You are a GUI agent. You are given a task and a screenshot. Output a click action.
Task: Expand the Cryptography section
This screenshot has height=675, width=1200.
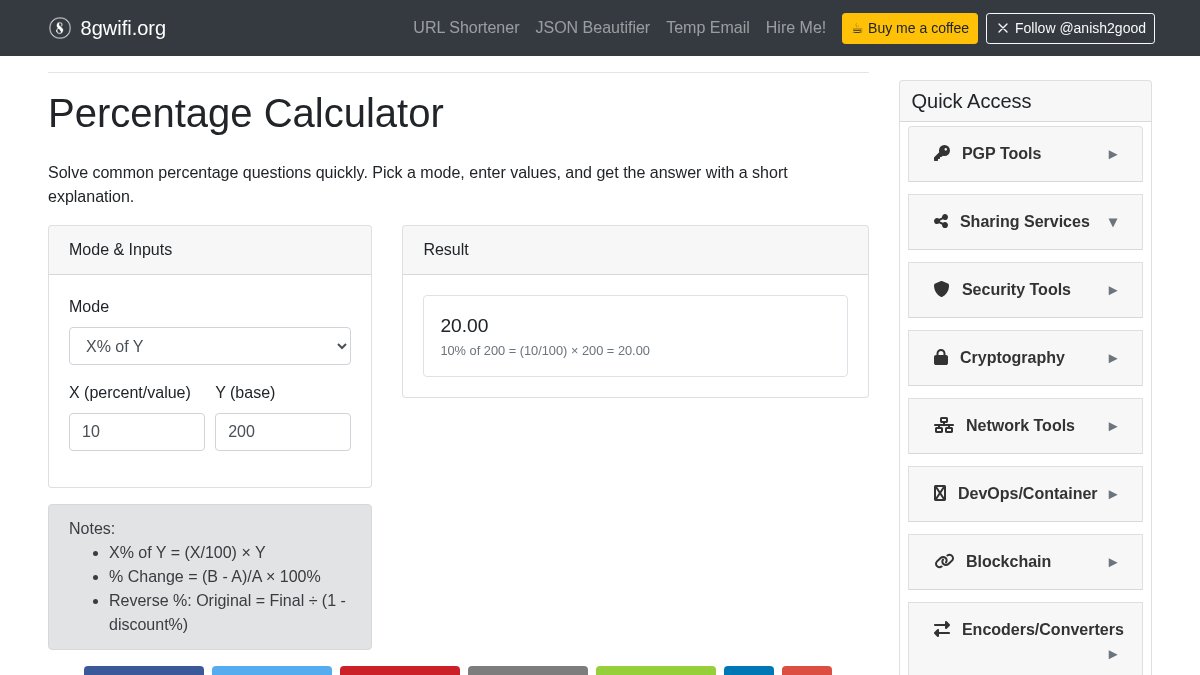click(x=1113, y=358)
